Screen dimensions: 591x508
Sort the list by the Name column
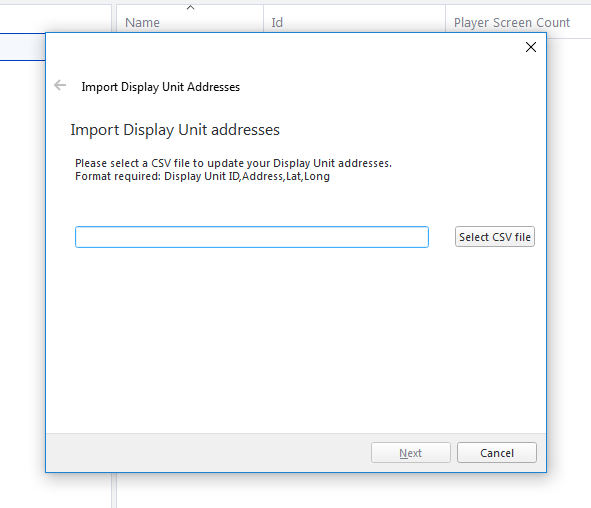pyautogui.click(x=142, y=23)
